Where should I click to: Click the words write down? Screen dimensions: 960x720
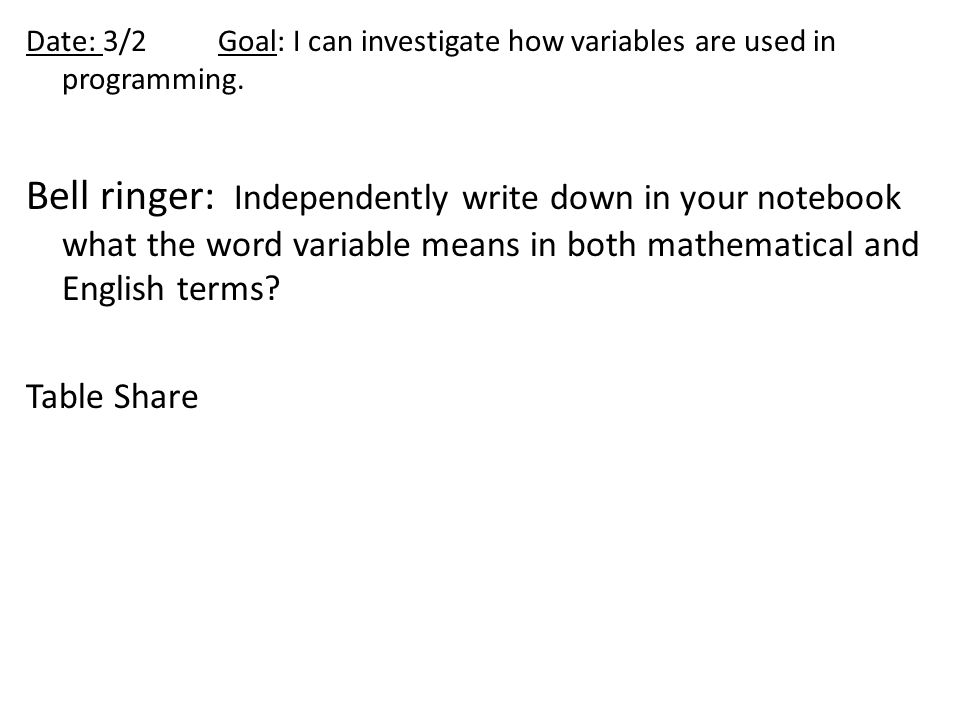click(547, 198)
